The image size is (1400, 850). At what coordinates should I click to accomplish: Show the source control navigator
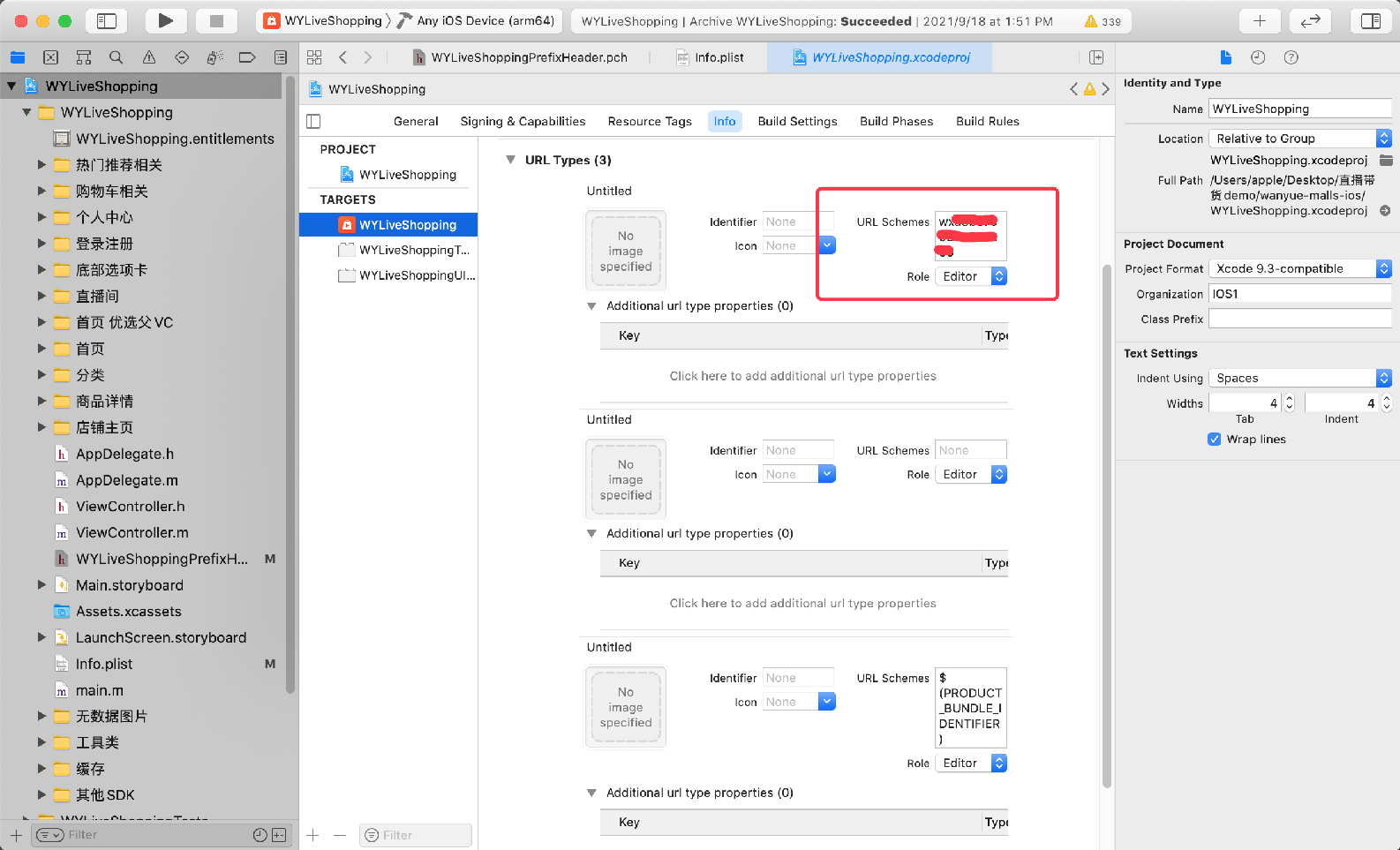coord(50,57)
